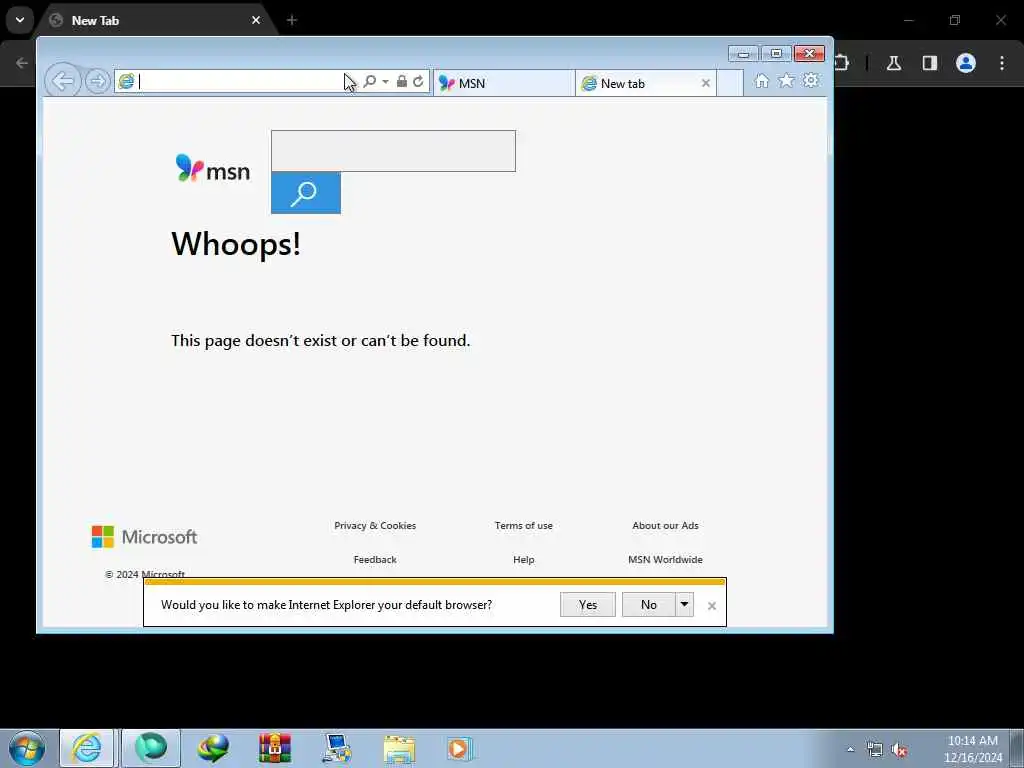Viewport: 1024px width, 768px height.
Task: Click the magnifier search icon in address bar
Action: [370, 82]
